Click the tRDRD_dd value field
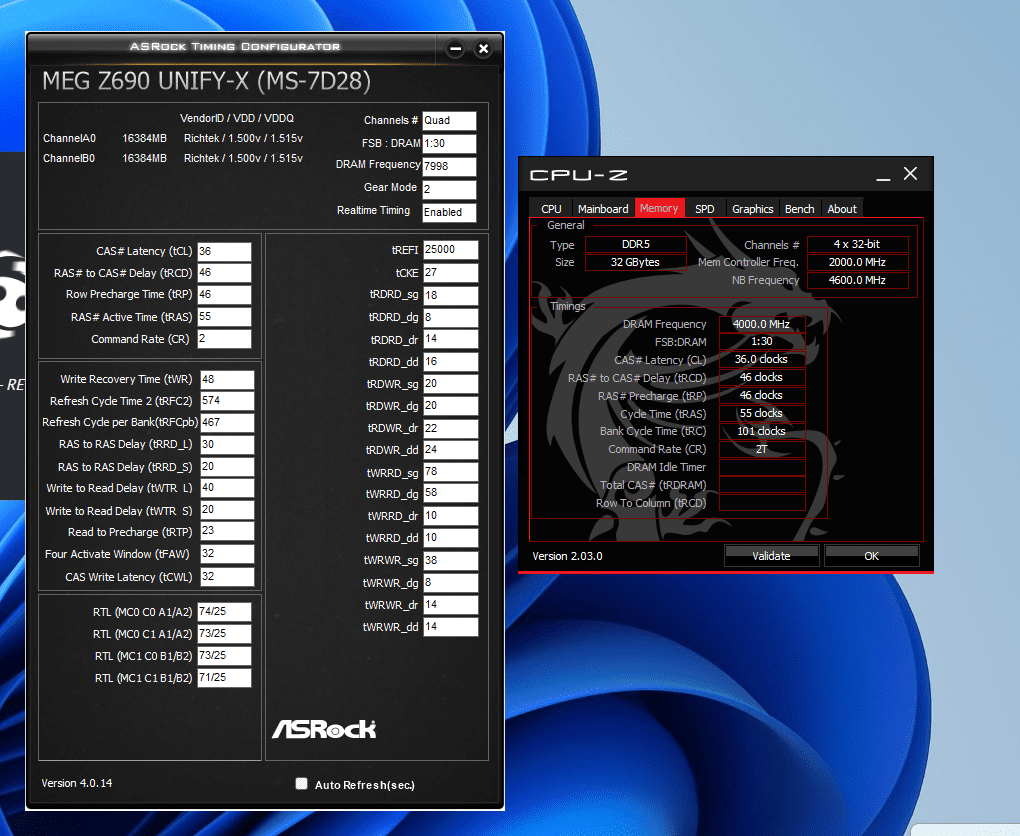The width and height of the screenshot is (1020, 836). 451,362
